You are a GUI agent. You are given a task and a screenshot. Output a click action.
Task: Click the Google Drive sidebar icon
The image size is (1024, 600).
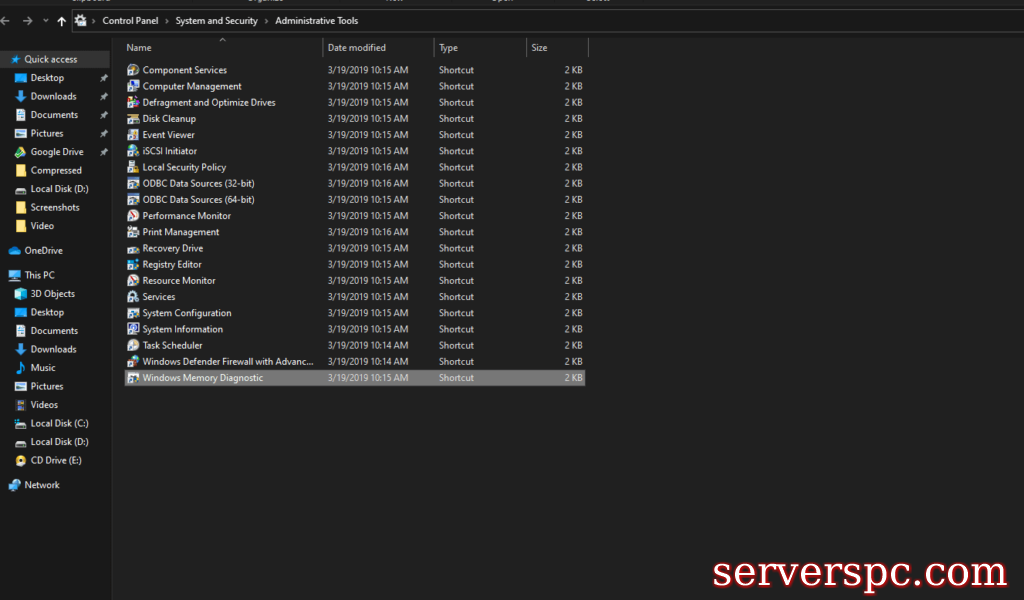click(21, 152)
